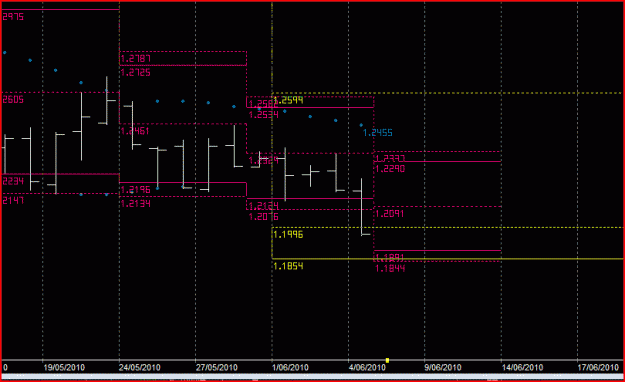Select the yellow 1.2599 price label
The width and height of the screenshot is (625, 382).
click(x=289, y=100)
